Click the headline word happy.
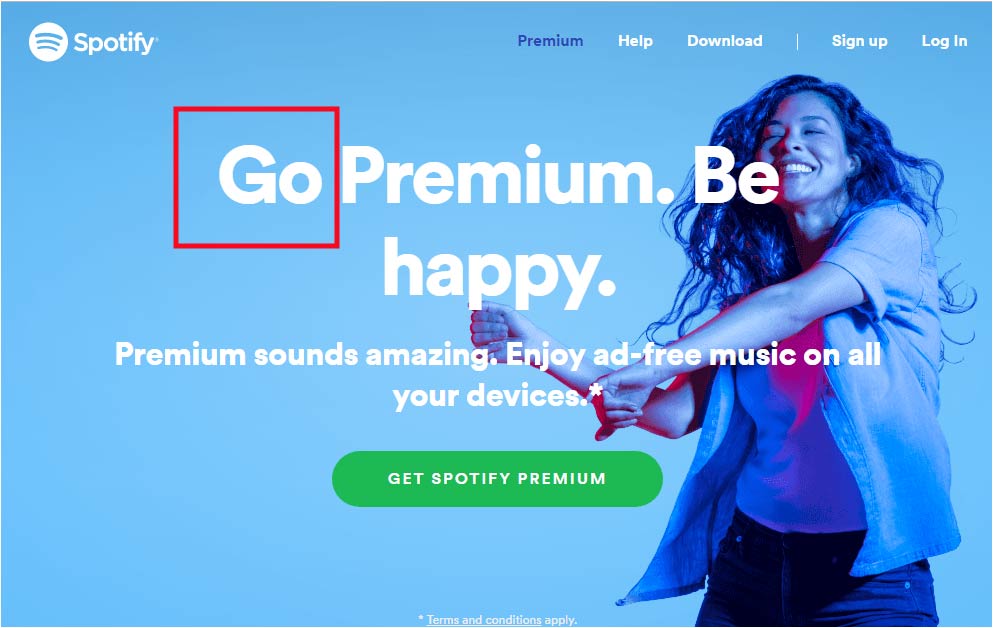 tap(499, 270)
